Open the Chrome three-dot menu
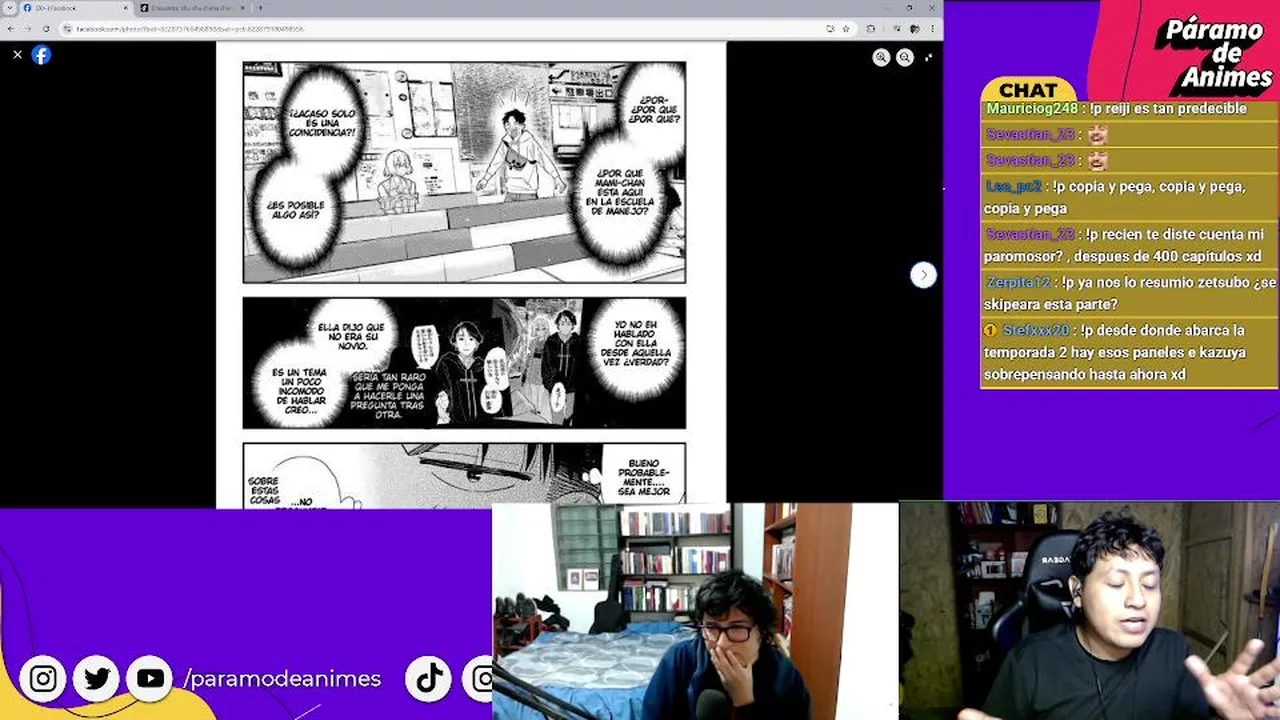This screenshot has height=720, width=1280. tap(931, 29)
